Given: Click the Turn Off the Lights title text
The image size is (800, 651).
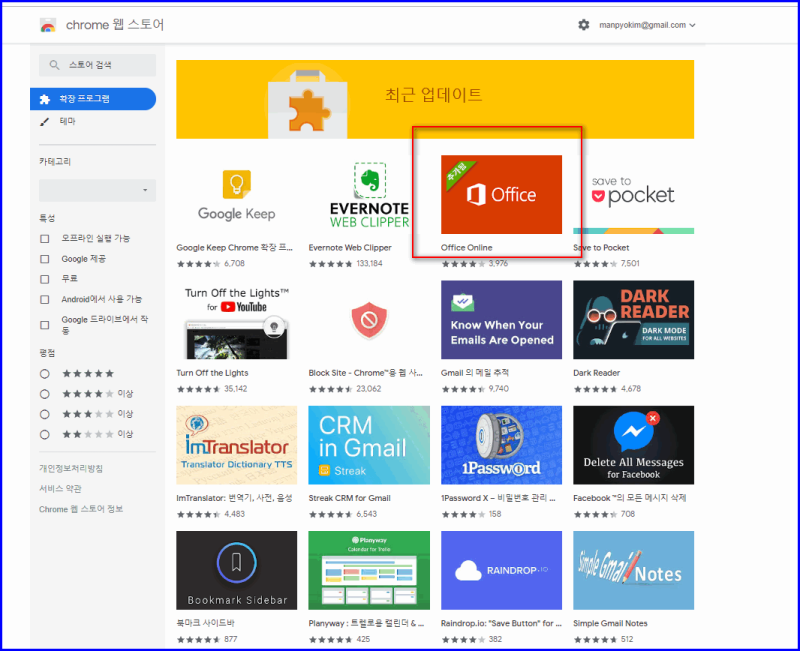Looking at the screenshot, I should point(212,373).
